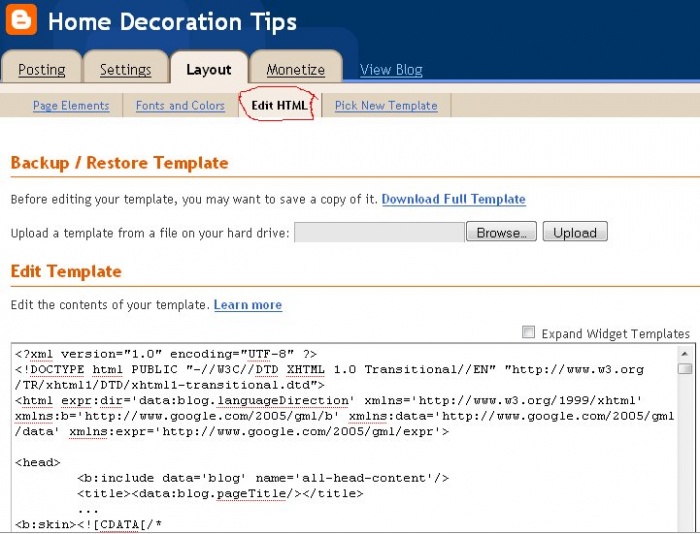700x534 pixels.
Task: Open the Settings tab
Action: pyautogui.click(x=125, y=69)
